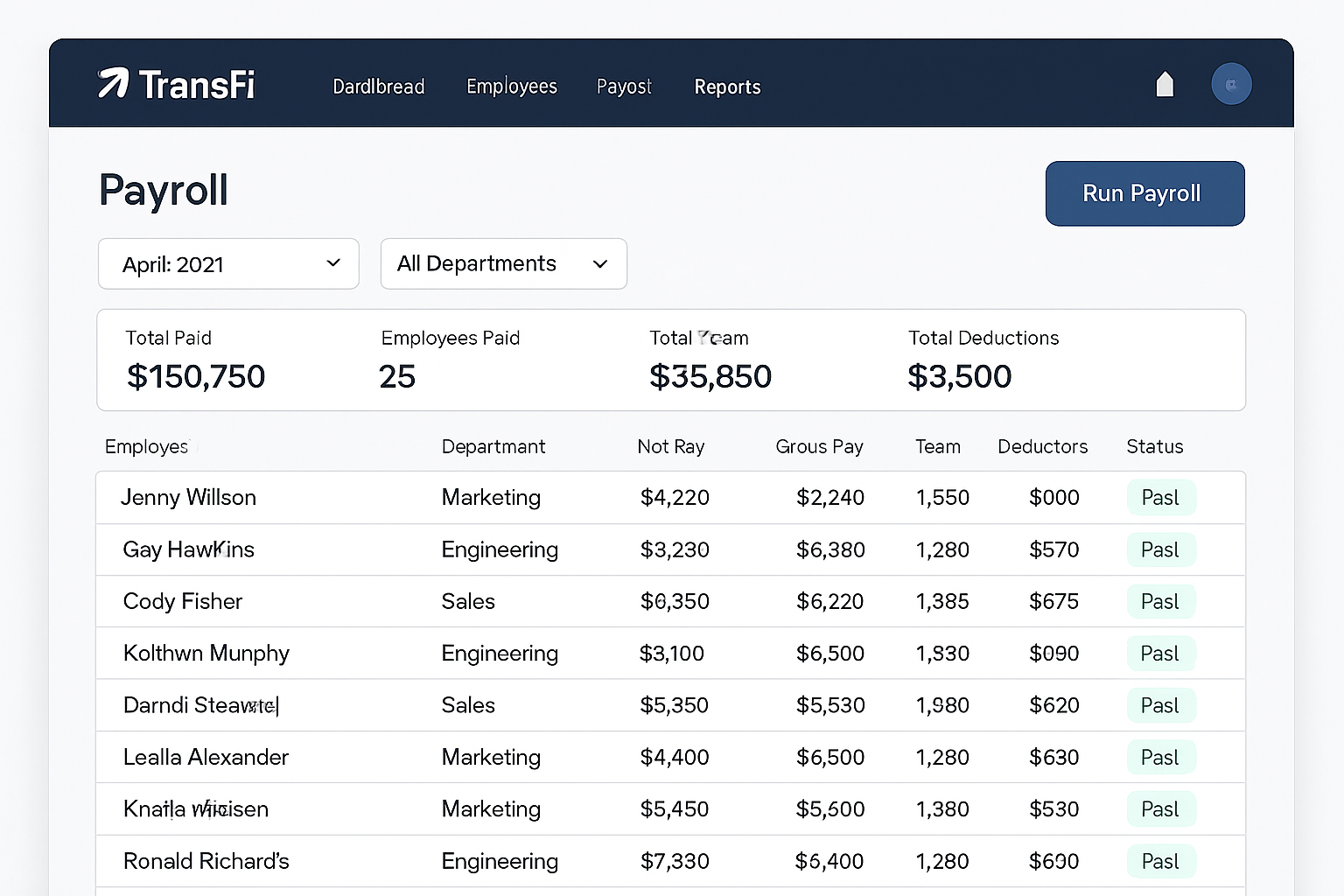Click the Run Payroll button

(1144, 193)
